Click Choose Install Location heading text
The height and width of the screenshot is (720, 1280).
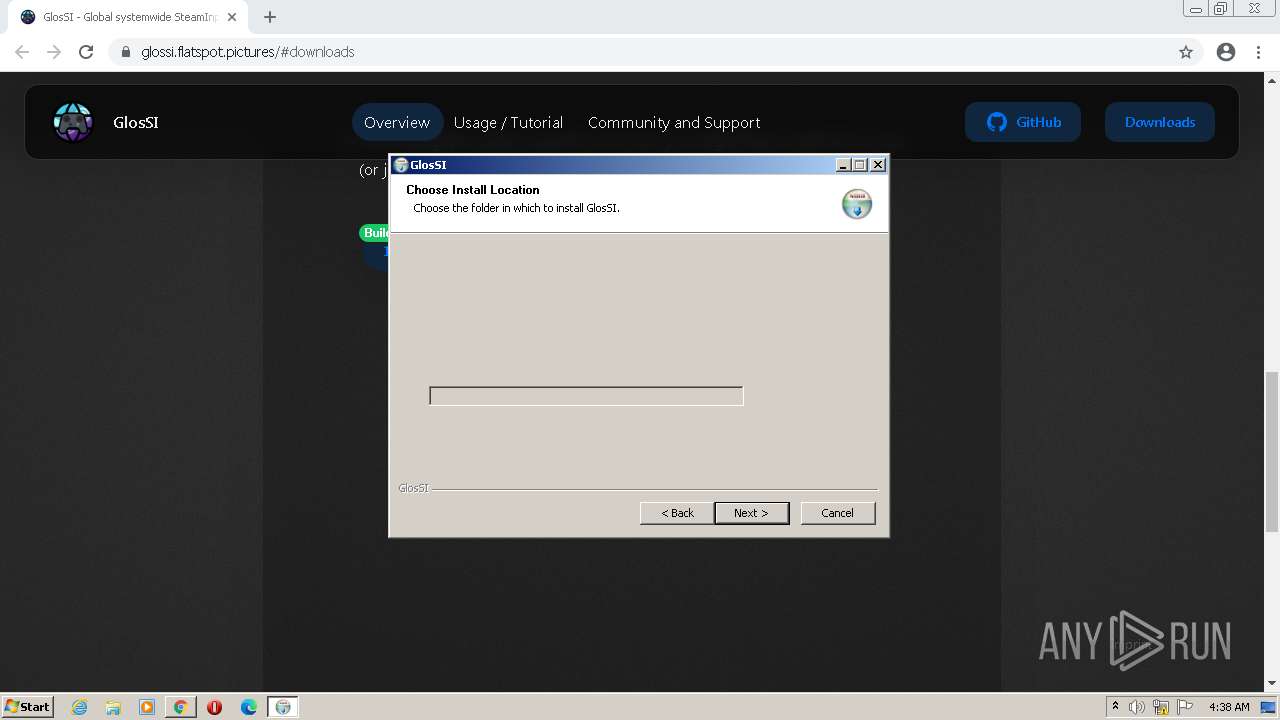point(472,189)
